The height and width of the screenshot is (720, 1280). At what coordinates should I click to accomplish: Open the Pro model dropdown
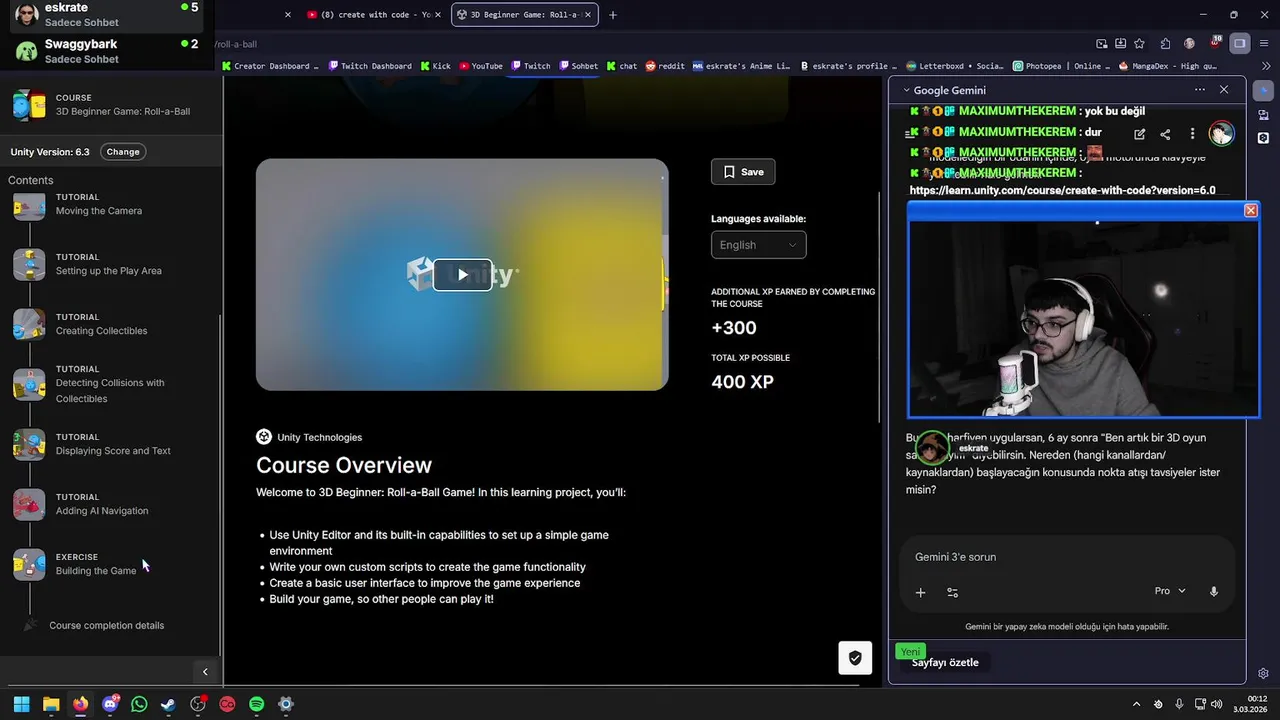click(1170, 591)
